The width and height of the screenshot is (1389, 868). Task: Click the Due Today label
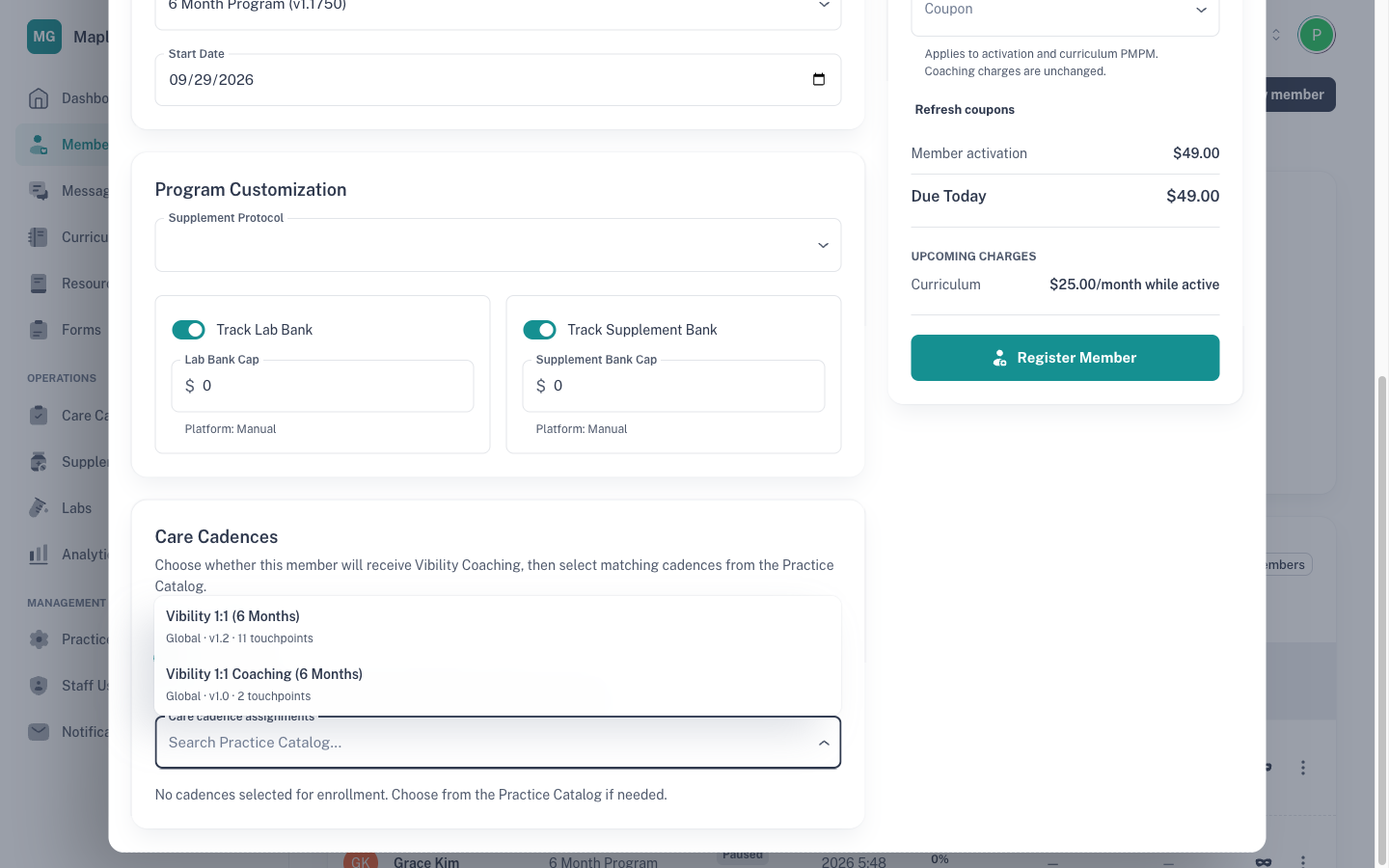pyautogui.click(x=949, y=196)
